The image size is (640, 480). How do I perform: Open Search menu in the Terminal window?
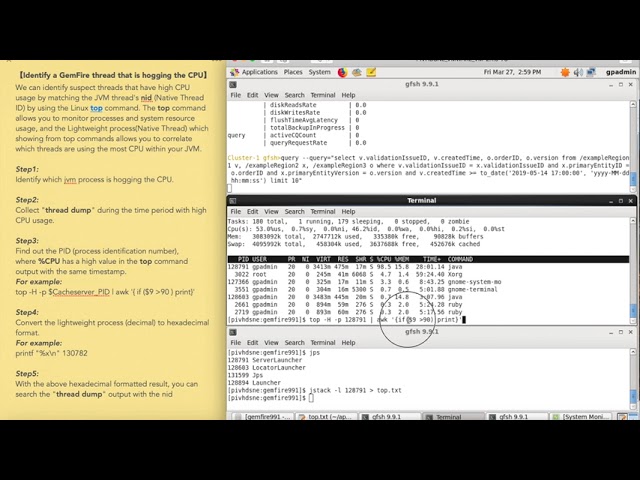tap(294, 211)
